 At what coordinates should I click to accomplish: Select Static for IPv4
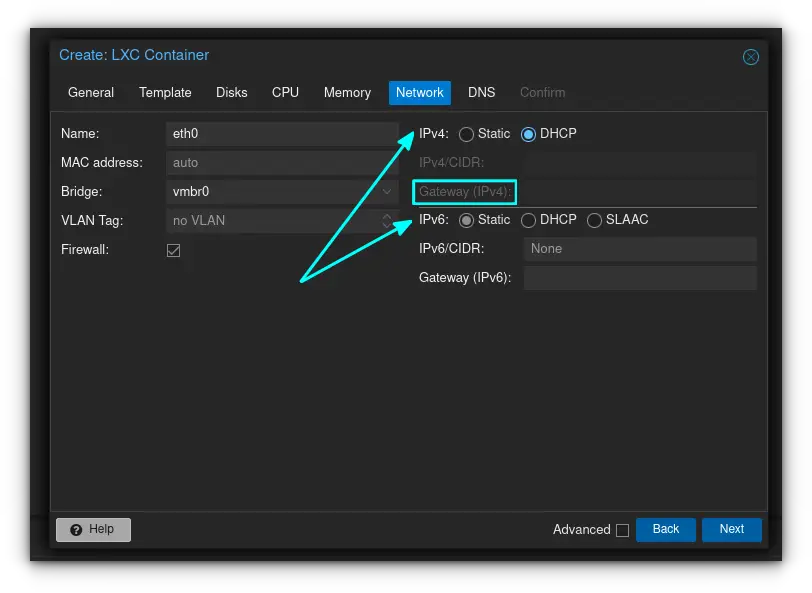click(x=466, y=134)
